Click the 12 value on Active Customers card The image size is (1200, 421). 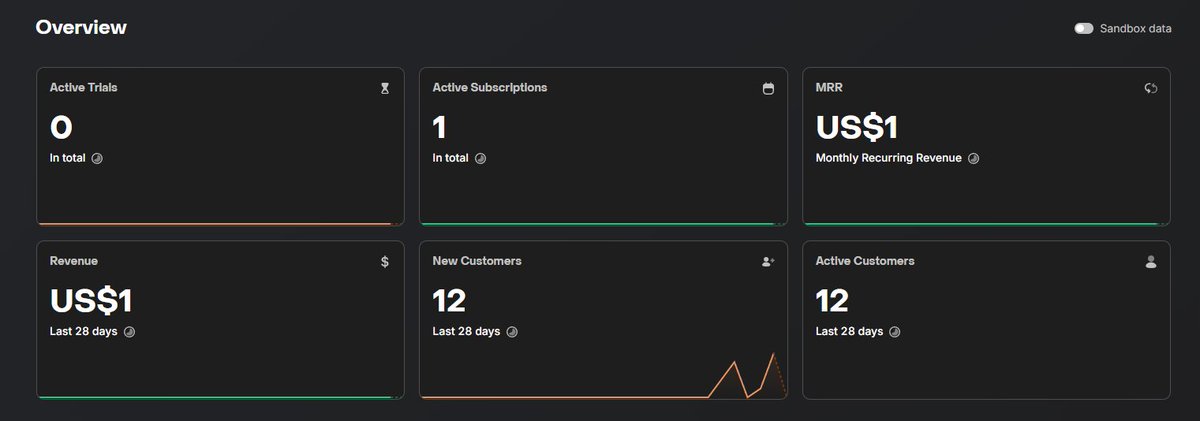click(x=833, y=300)
